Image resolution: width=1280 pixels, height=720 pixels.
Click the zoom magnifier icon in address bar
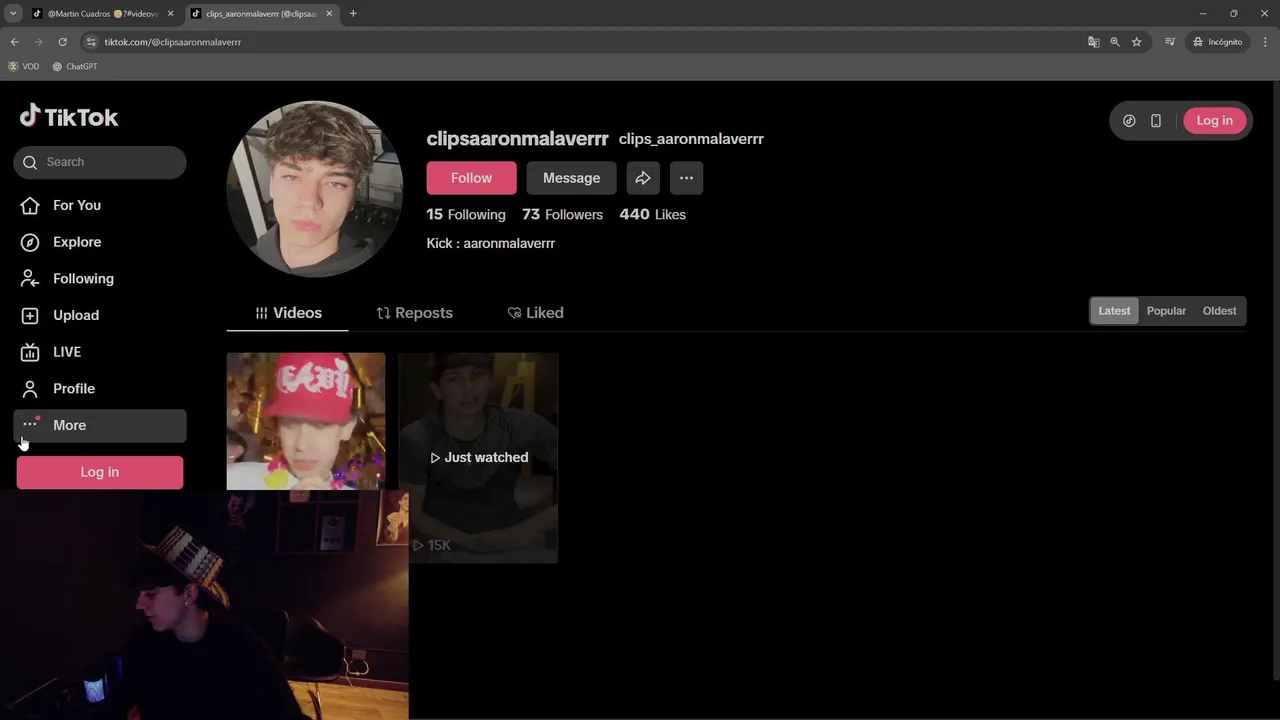pos(1115,42)
